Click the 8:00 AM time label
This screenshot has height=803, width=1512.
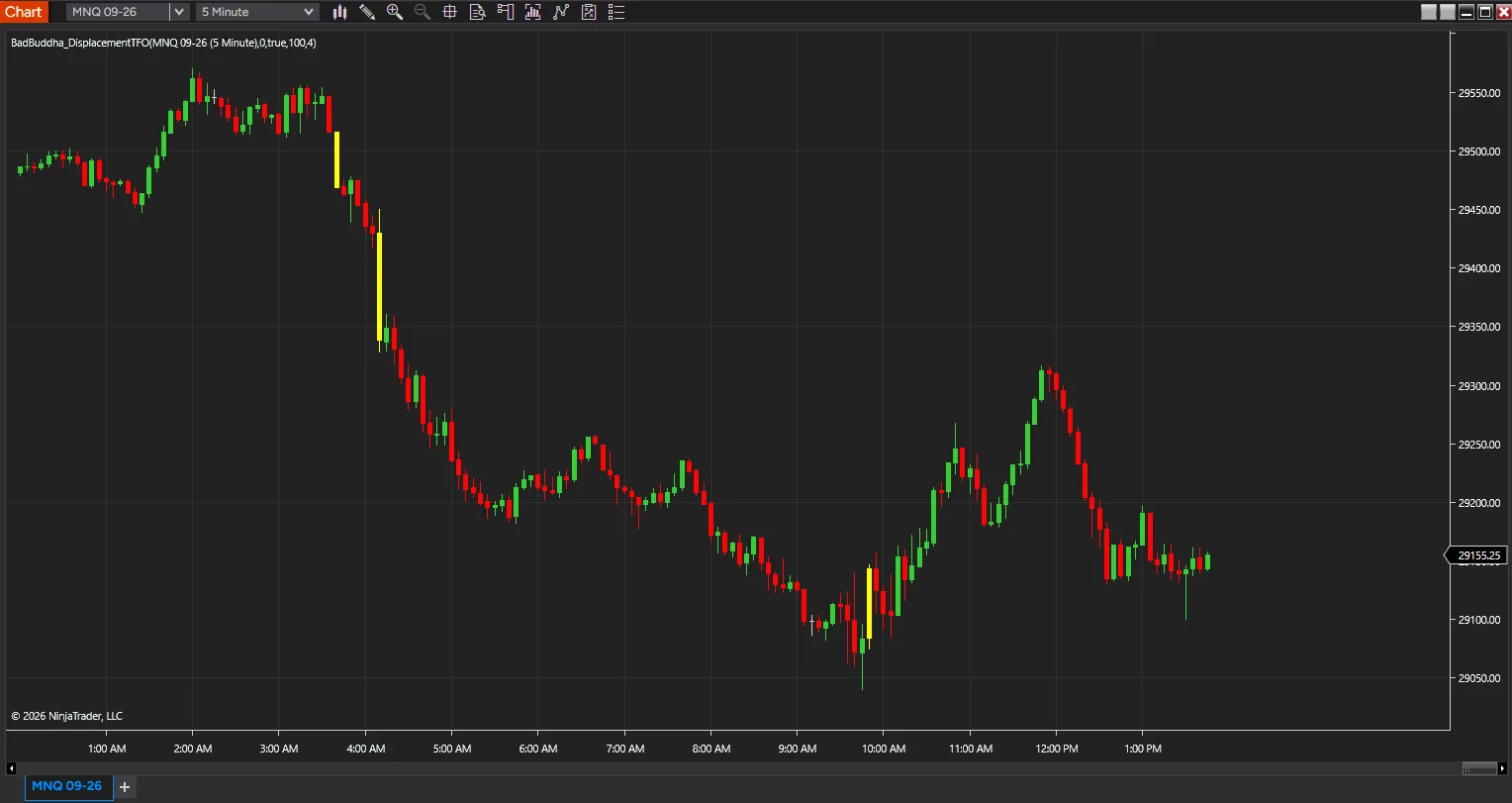[x=711, y=749]
